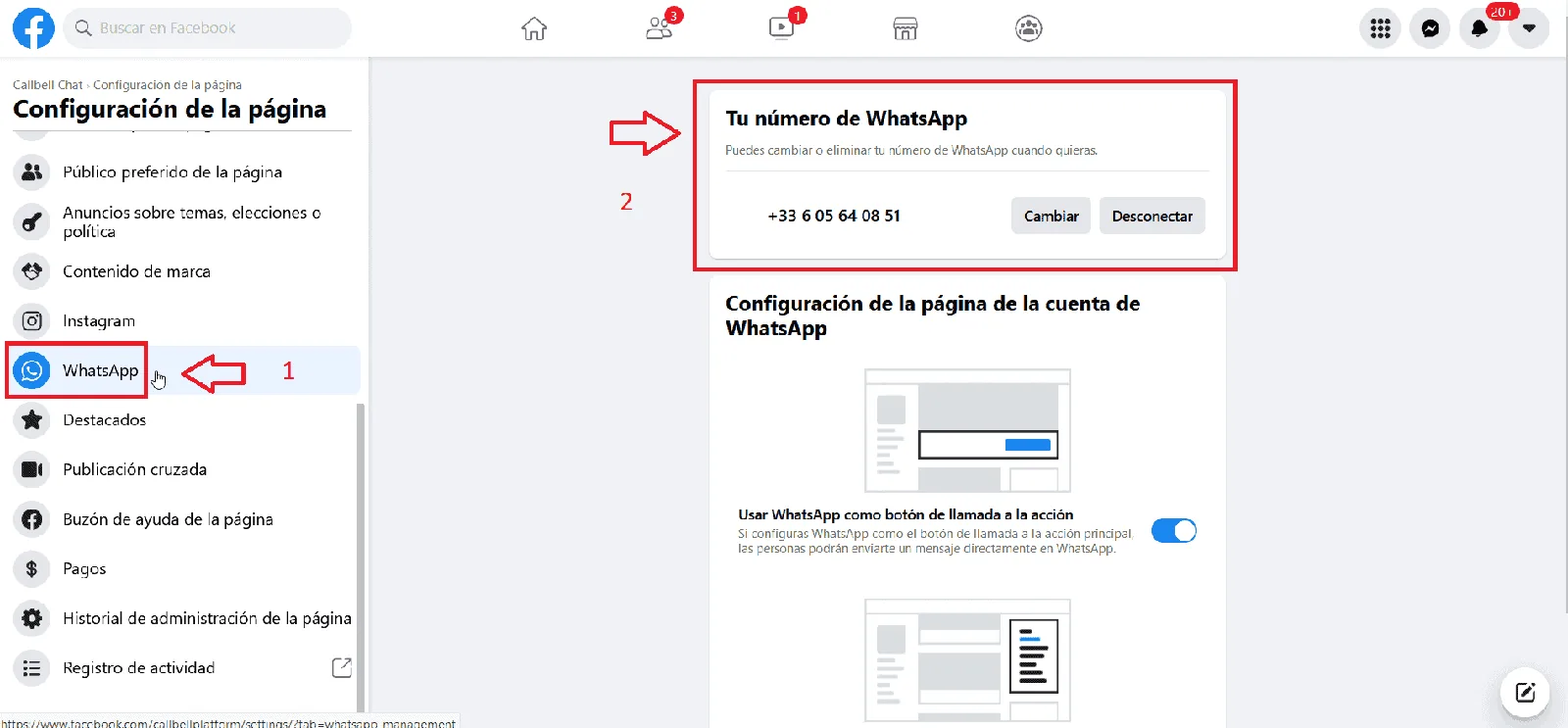Click the WhatsApp icon in sidebar
Image resolution: width=1568 pixels, height=728 pixels.
[x=32, y=370]
